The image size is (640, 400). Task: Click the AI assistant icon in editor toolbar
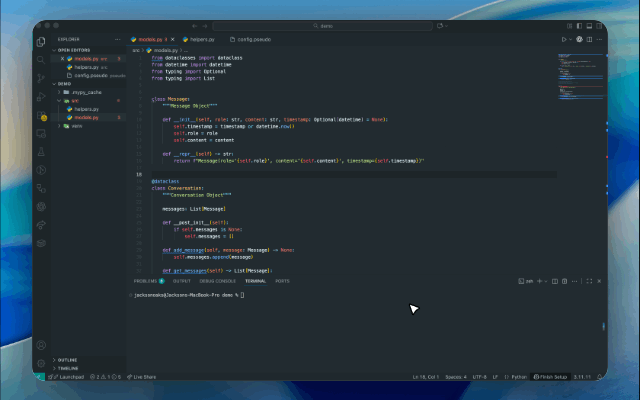pos(579,40)
